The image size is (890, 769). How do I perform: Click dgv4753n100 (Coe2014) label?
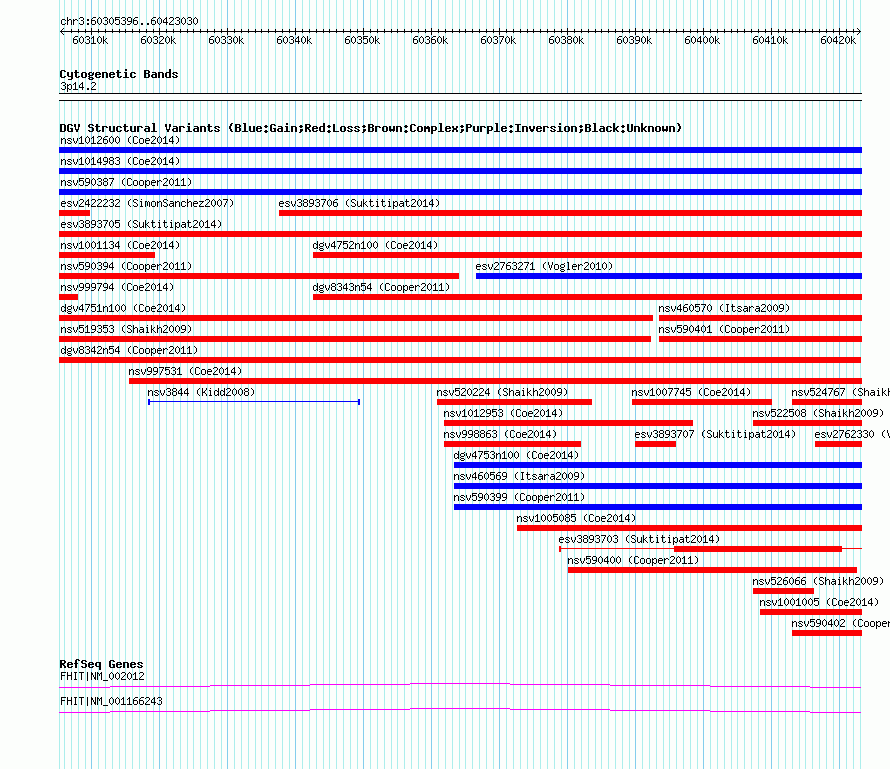click(517, 455)
